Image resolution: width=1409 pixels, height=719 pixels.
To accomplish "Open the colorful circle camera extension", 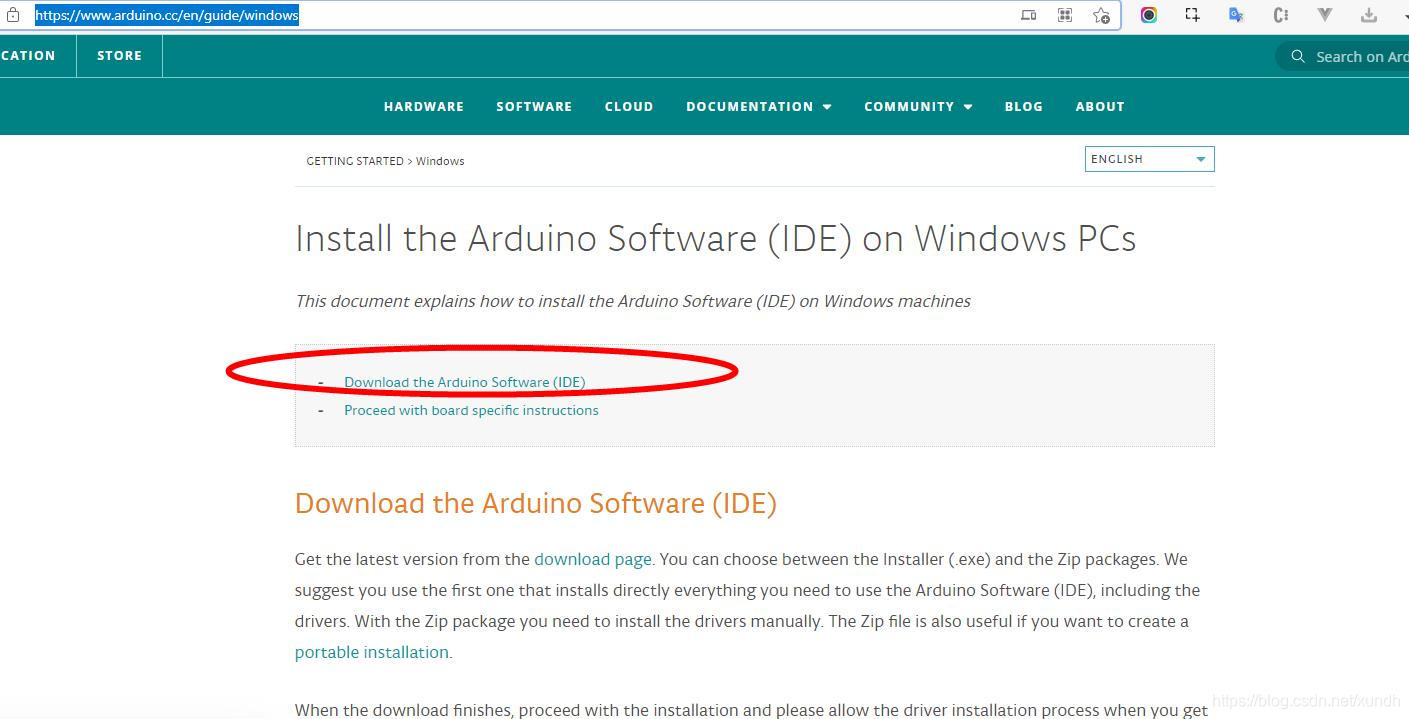I will (x=1149, y=15).
